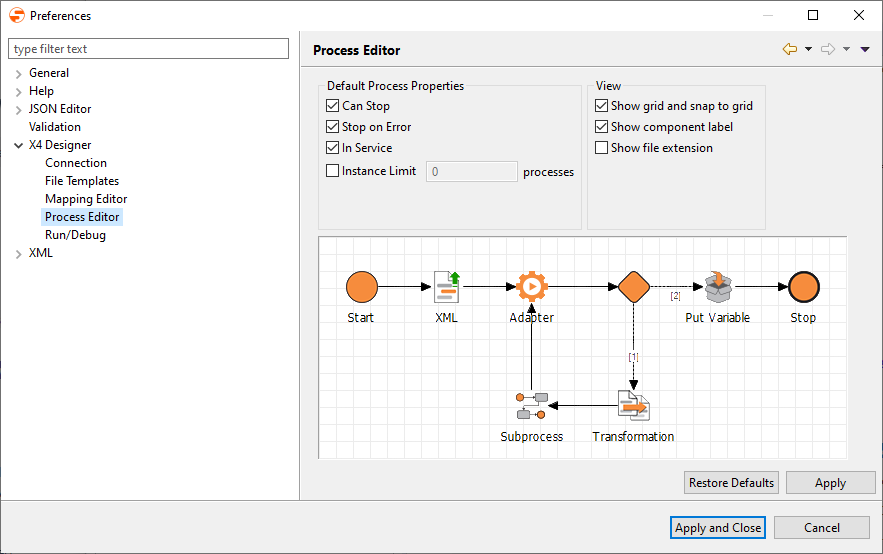883x554 pixels.
Task: Select the orange diamond gateway node
Action: (x=634, y=287)
